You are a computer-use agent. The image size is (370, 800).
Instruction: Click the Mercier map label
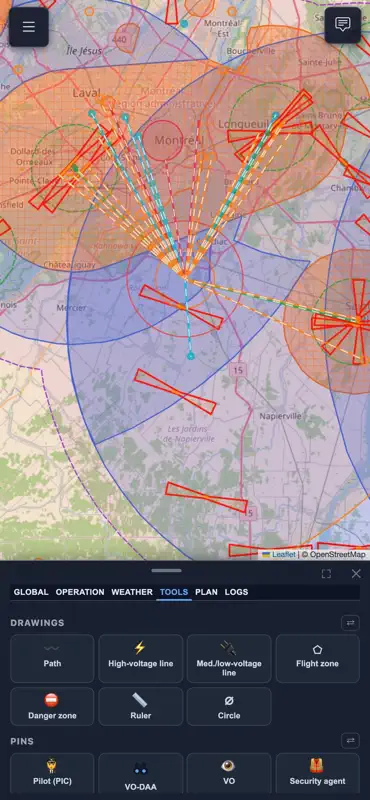click(71, 308)
